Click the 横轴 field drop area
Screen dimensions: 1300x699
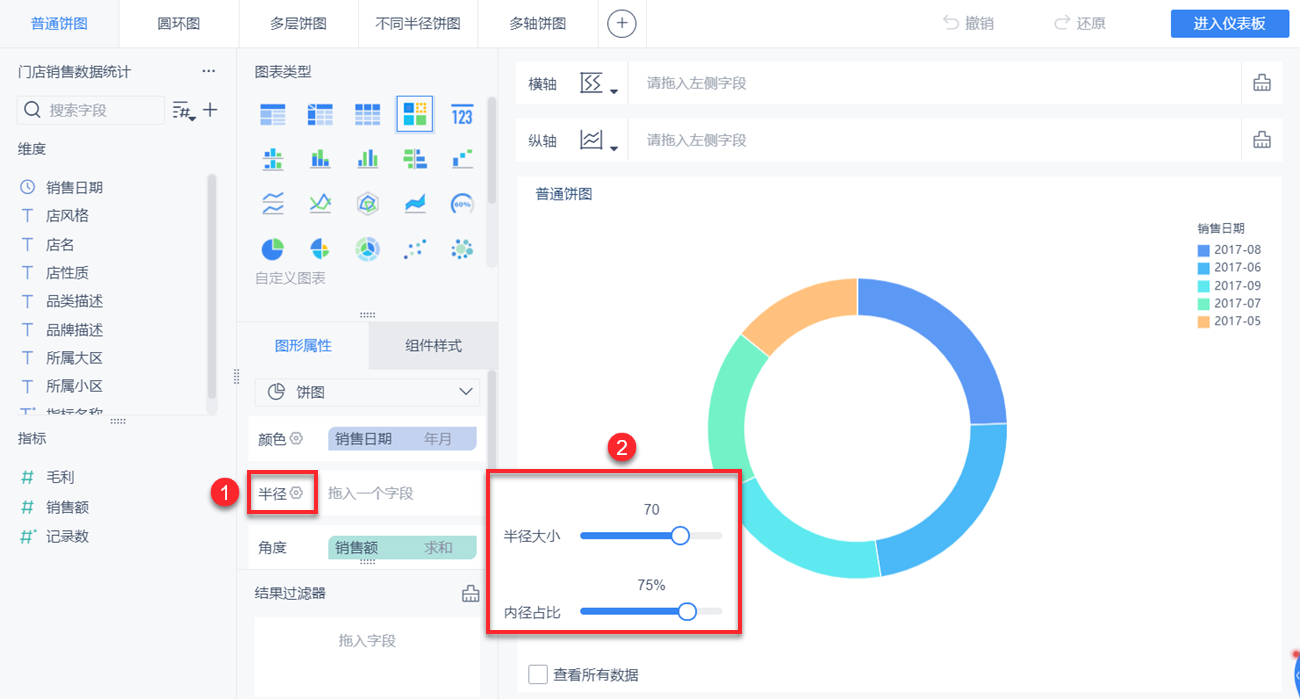pos(935,83)
